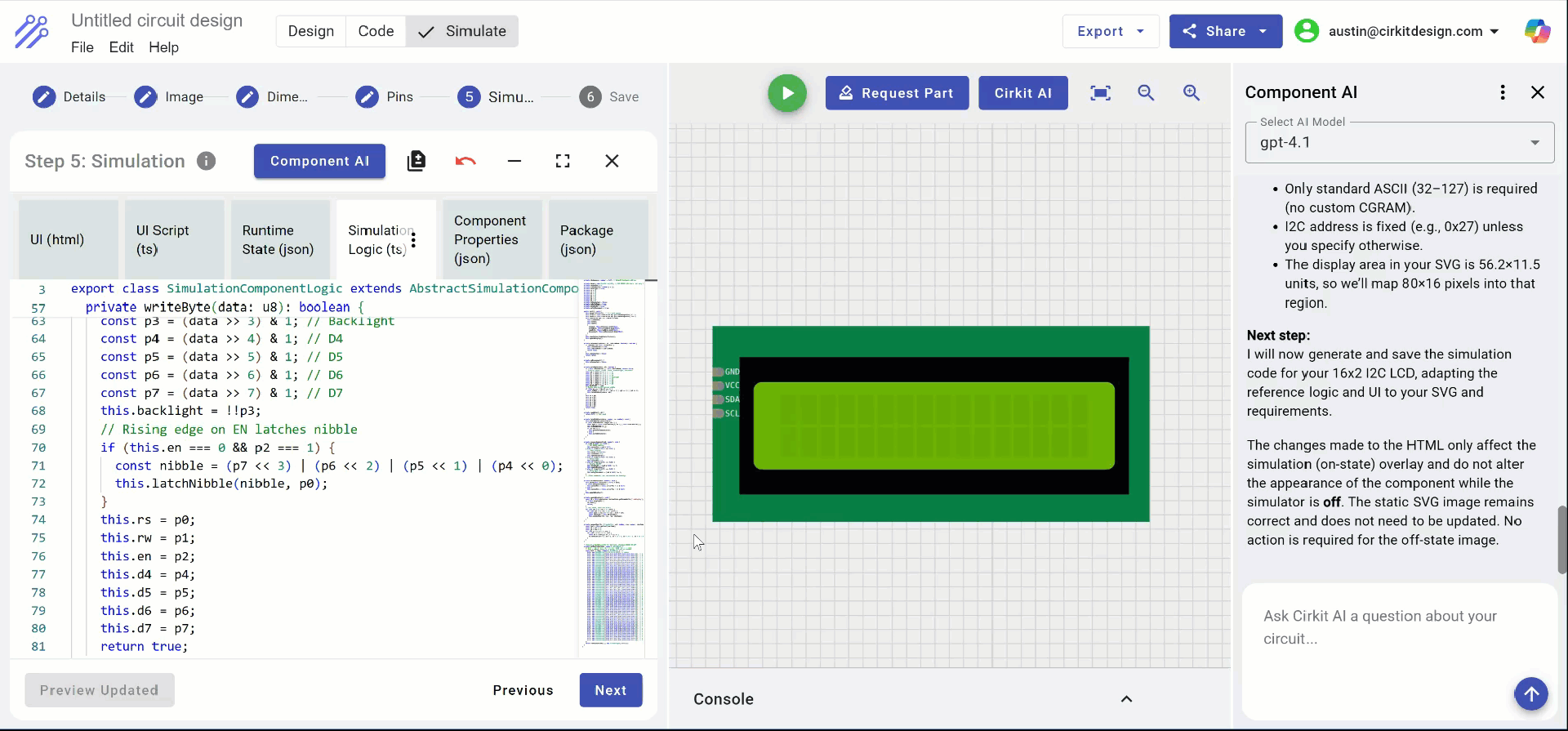Expand Step 5 panel to fullscreen
1568x731 pixels.
coord(563,161)
